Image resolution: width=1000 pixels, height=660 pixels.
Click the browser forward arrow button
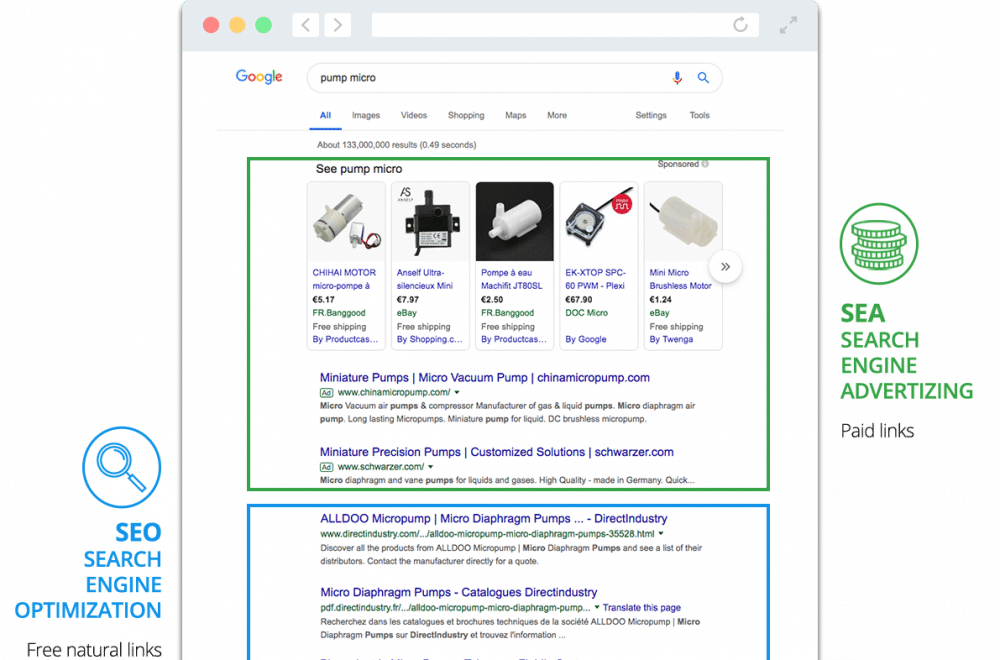coord(338,25)
